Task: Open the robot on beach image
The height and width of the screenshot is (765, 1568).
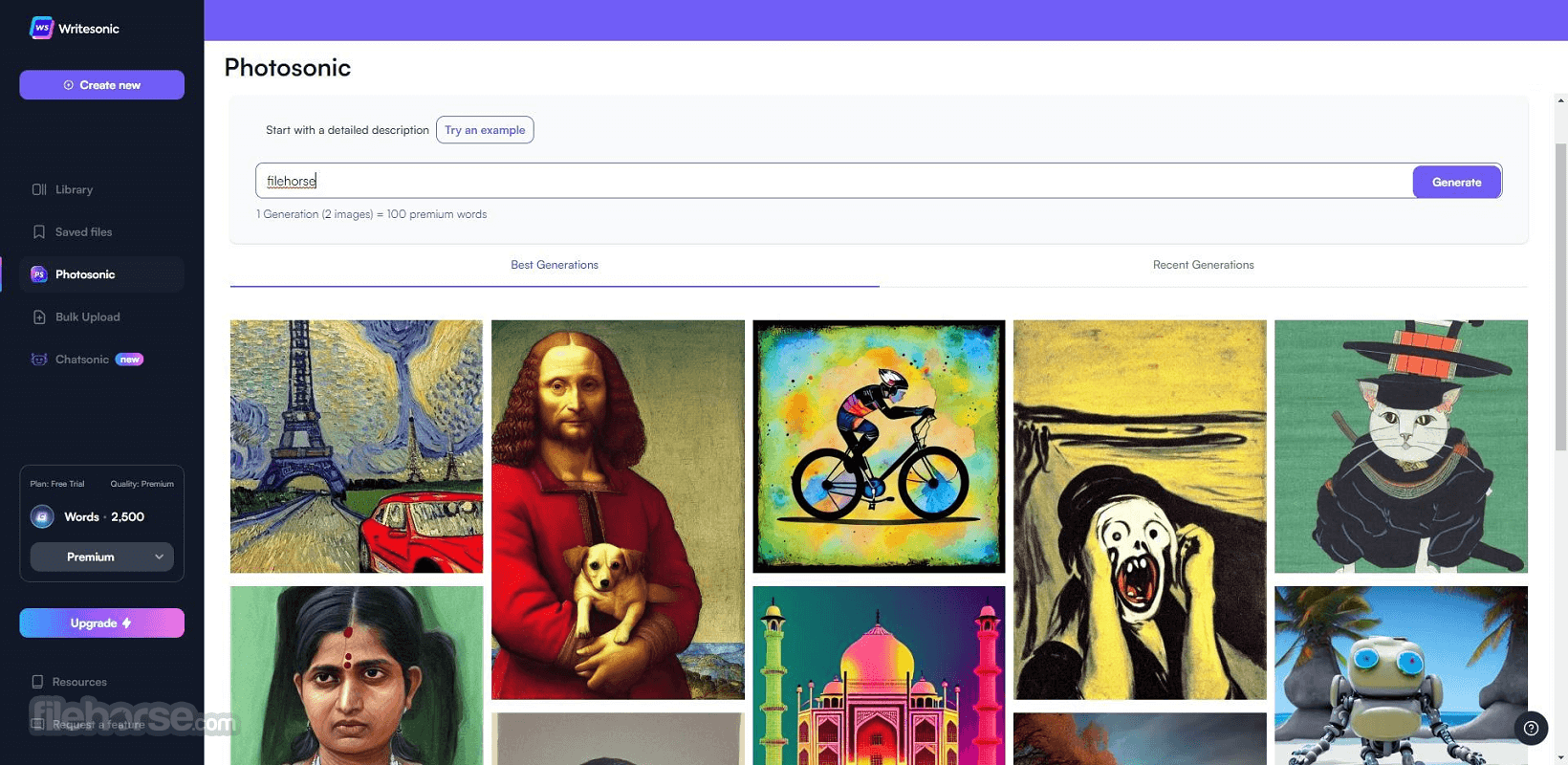Action: [x=1401, y=675]
